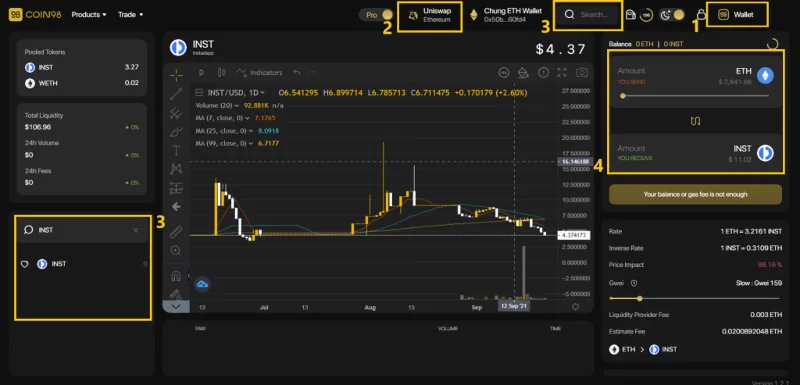The width and height of the screenshot is (800, 385).
Task: Select the text annotation tool
Action: click(x=176, y=150)
